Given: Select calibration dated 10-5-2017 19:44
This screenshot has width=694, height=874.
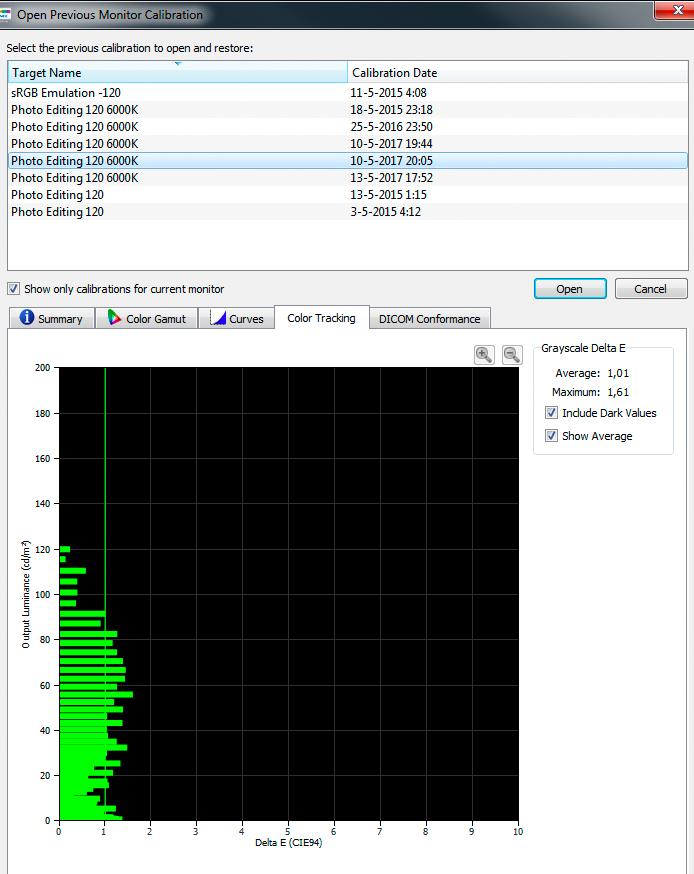Looking at the screenshot, I should (348, 144).
